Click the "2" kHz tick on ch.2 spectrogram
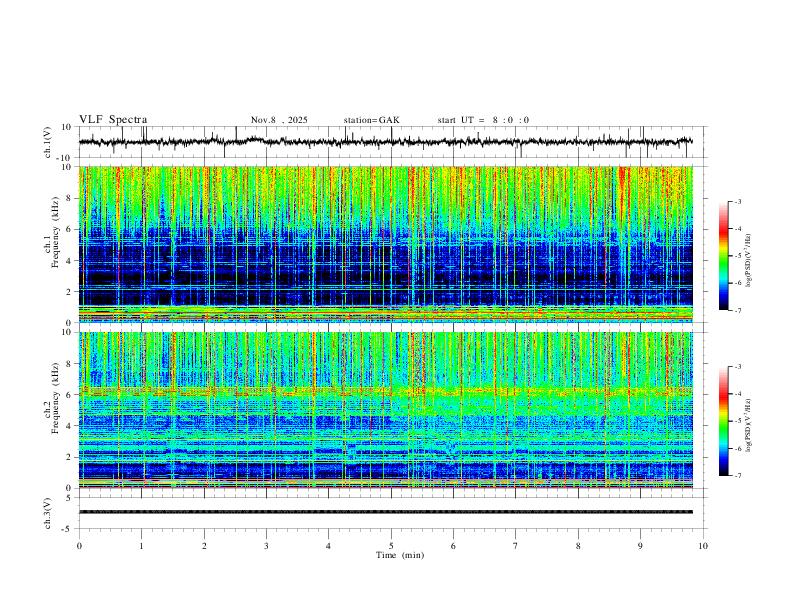792x612 pixels. click(70, 457)
